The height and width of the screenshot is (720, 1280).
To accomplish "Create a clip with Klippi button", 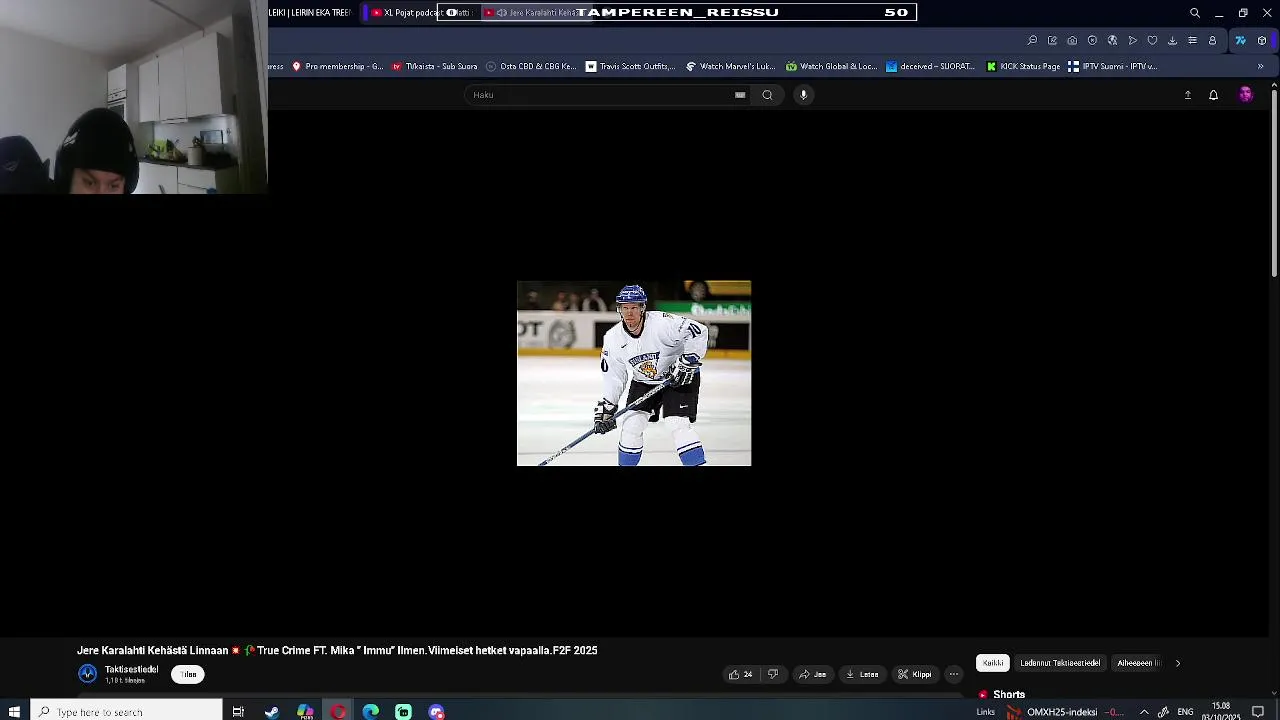I will pos(914,674).
